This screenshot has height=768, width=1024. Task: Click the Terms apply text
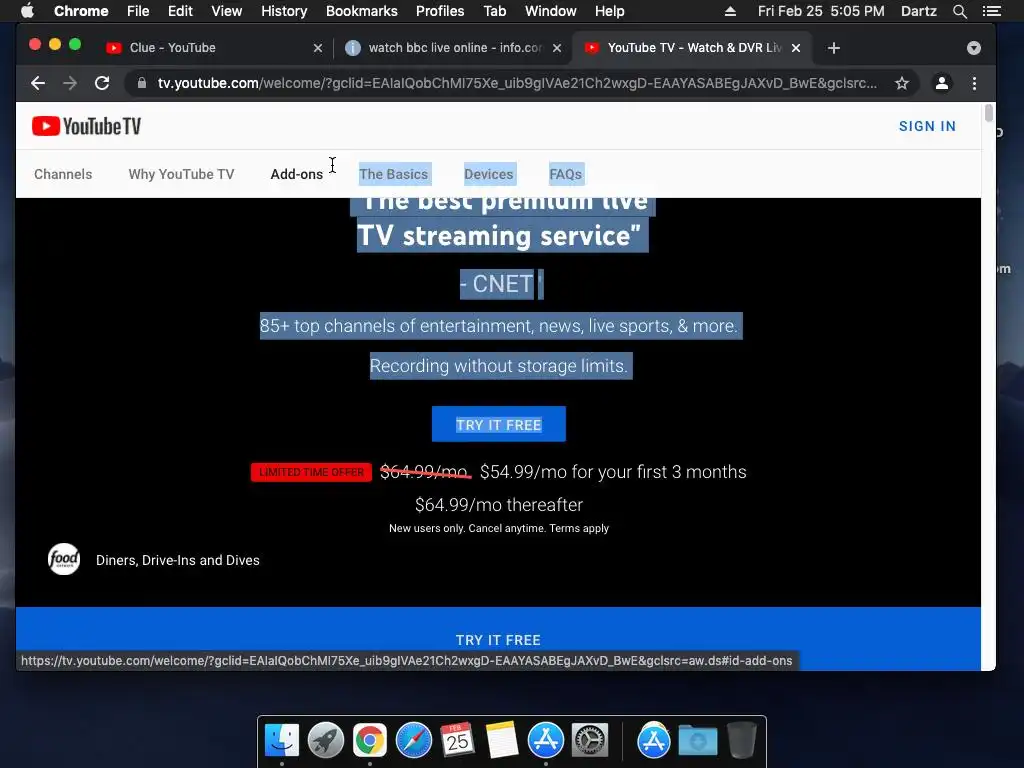[x=579, y=528]
